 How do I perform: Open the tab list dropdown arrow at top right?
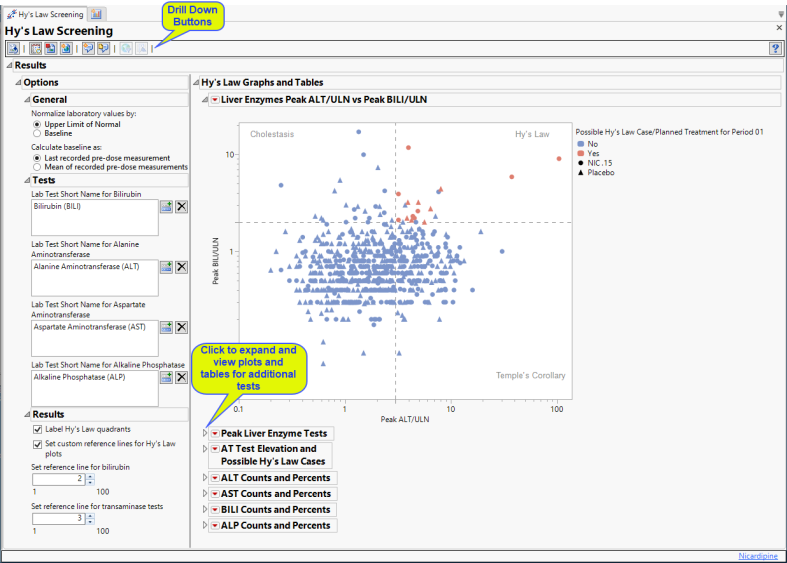[x=780, y=14]
